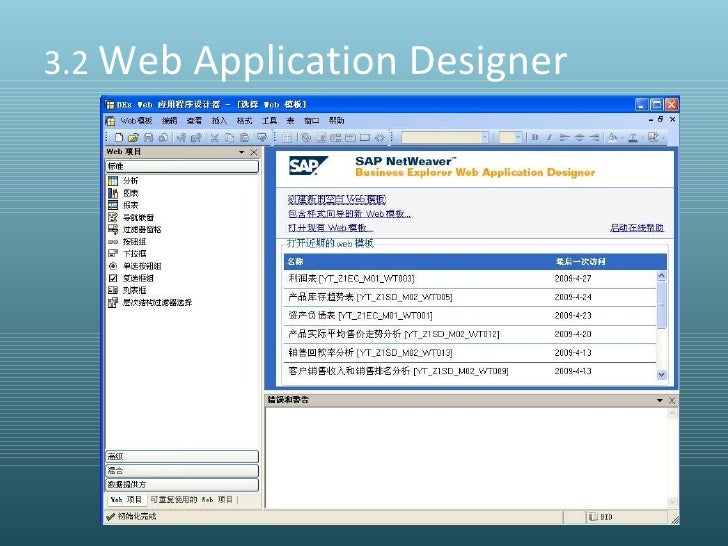Screen dimensions: 728x546
Task: Toggle Italic formatting in toolbar
Action: tap(549, 137)
